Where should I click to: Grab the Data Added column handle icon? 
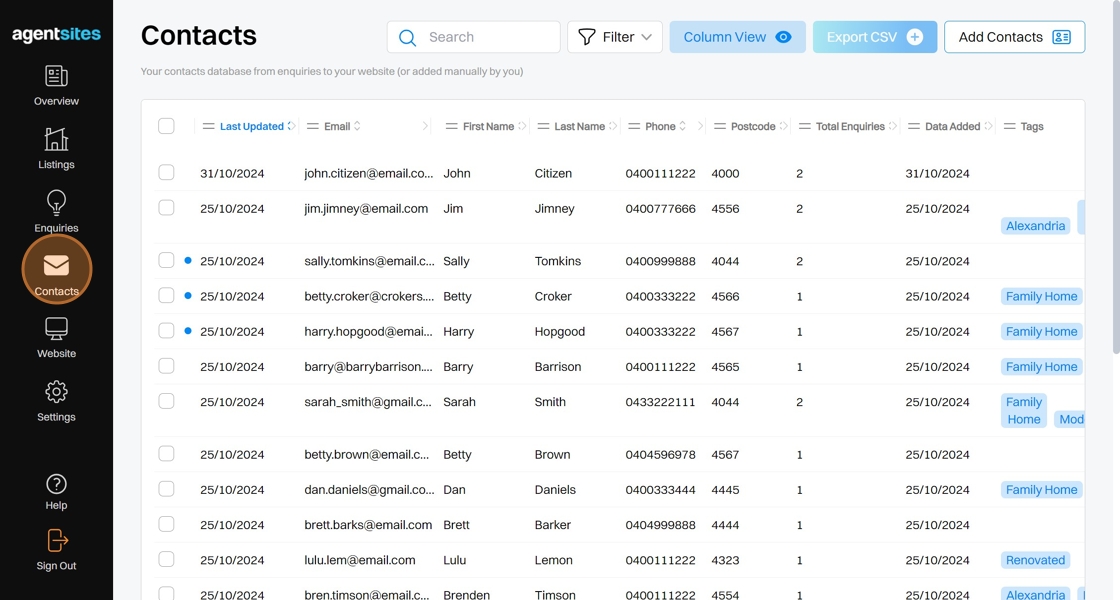pyautogui.click(x=914, y=126)
